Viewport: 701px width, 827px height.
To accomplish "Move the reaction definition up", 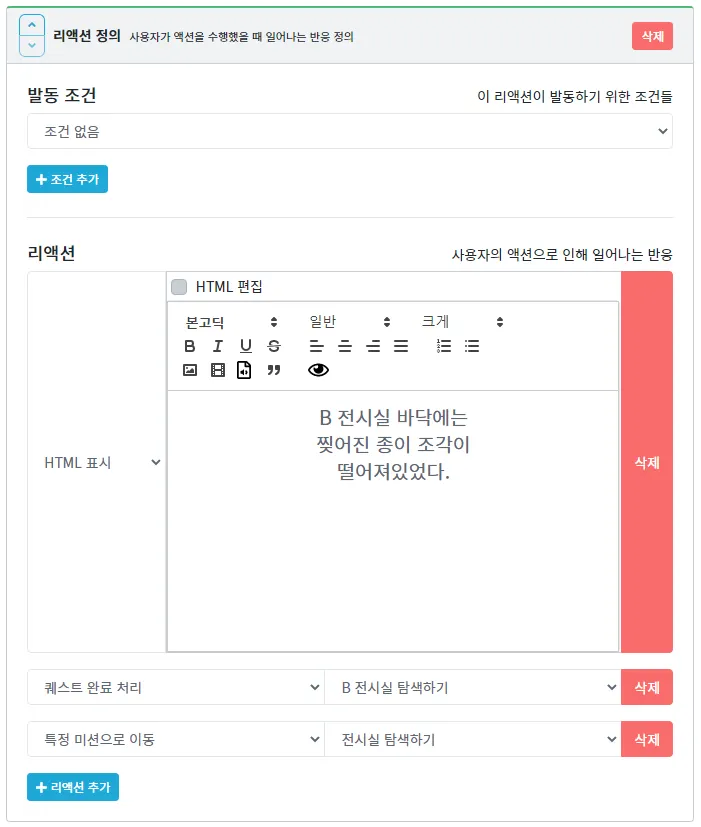I will (x=32, y=25).
